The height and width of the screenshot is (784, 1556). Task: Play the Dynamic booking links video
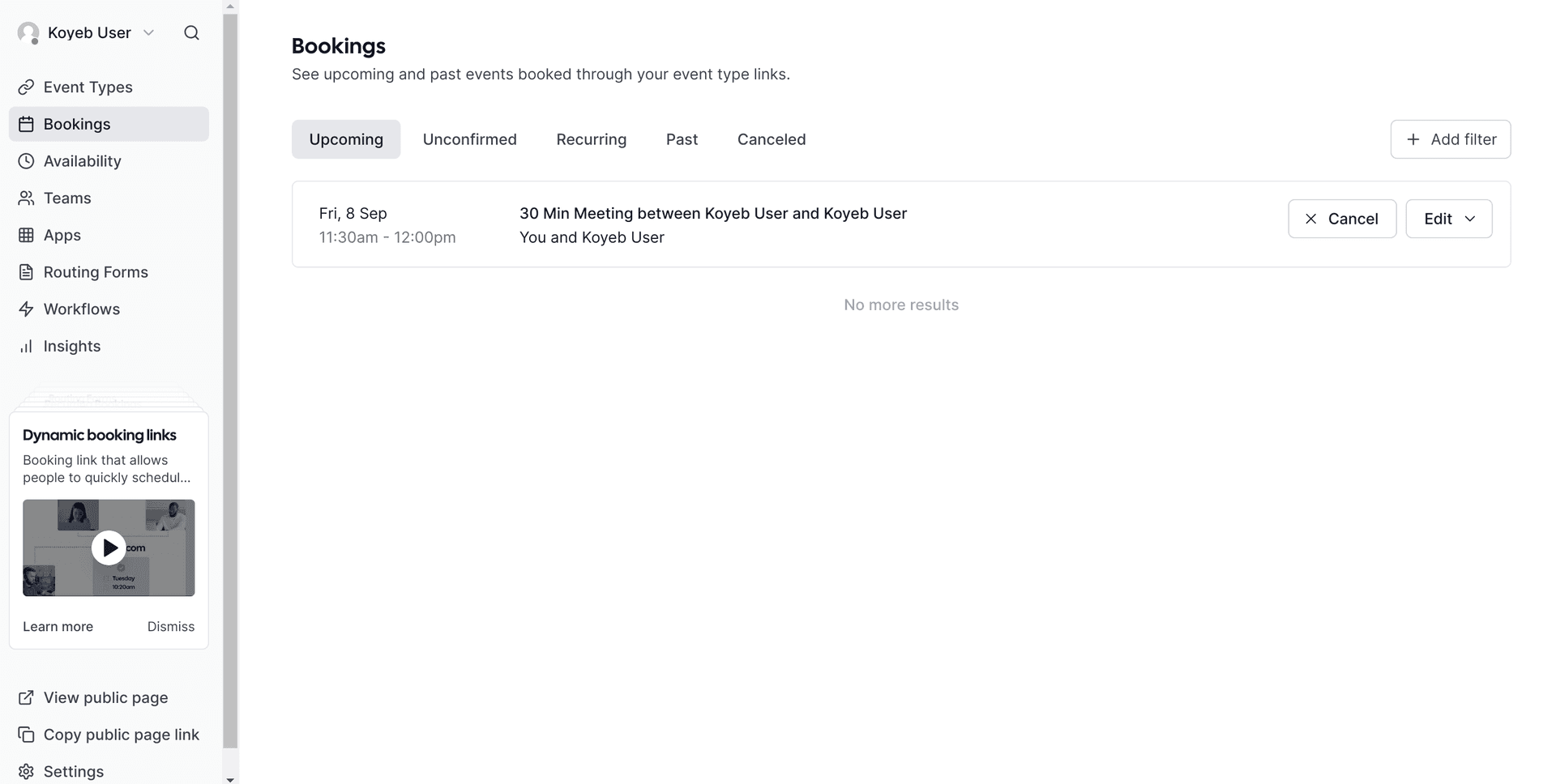pos(109,548)
